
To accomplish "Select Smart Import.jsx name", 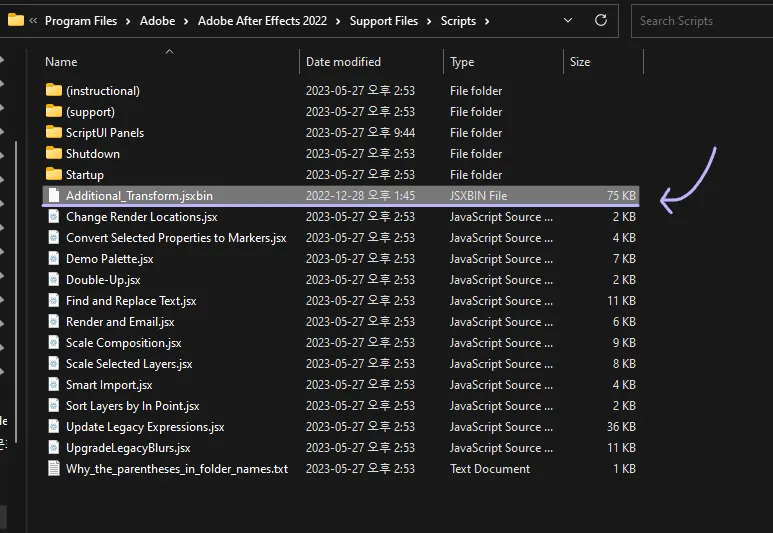I will point(109,385).
